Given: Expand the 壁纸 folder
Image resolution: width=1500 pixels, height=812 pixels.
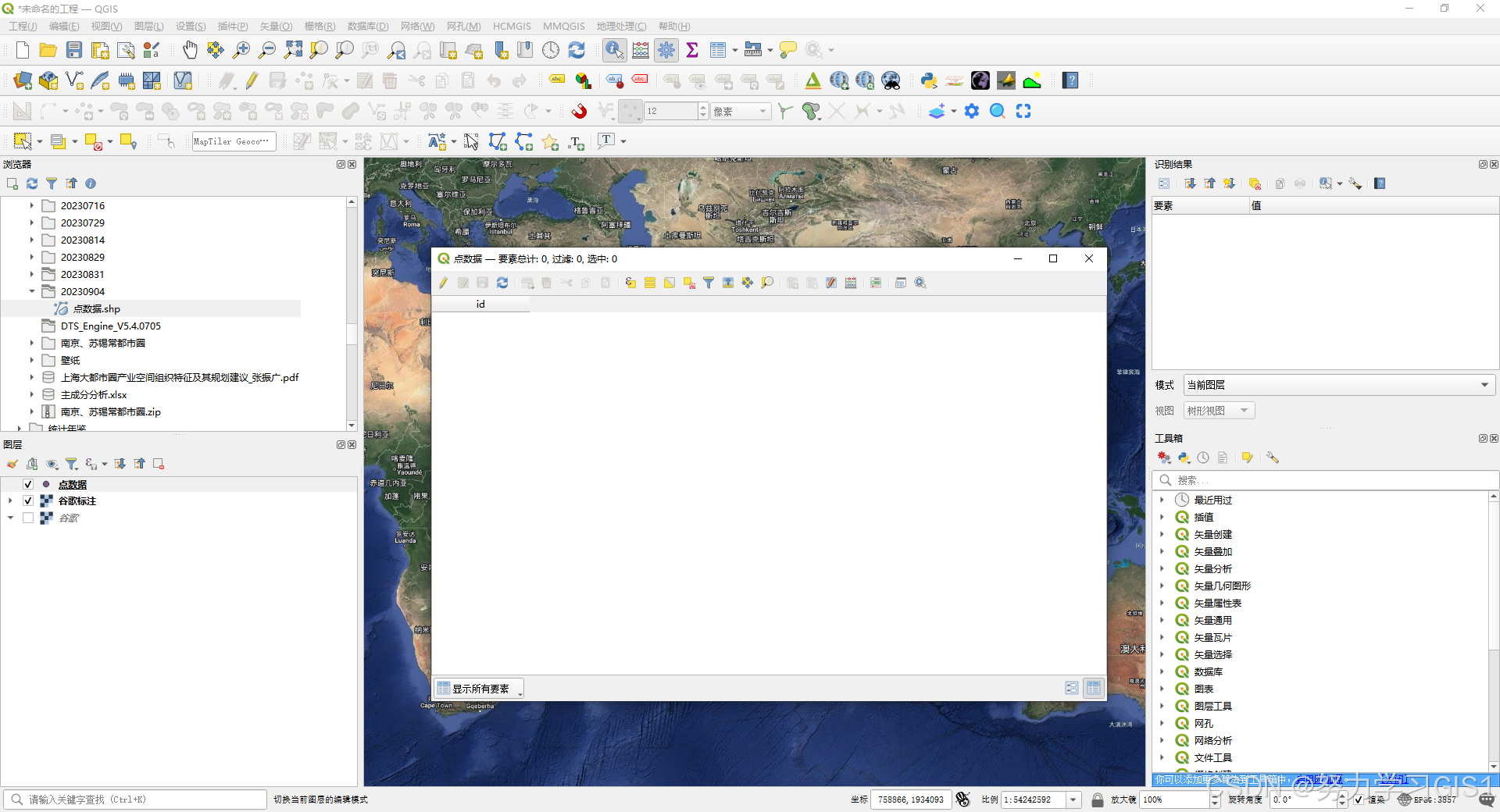Looking at the screenshot, I should pyautogui.click(x=32, y=361).
